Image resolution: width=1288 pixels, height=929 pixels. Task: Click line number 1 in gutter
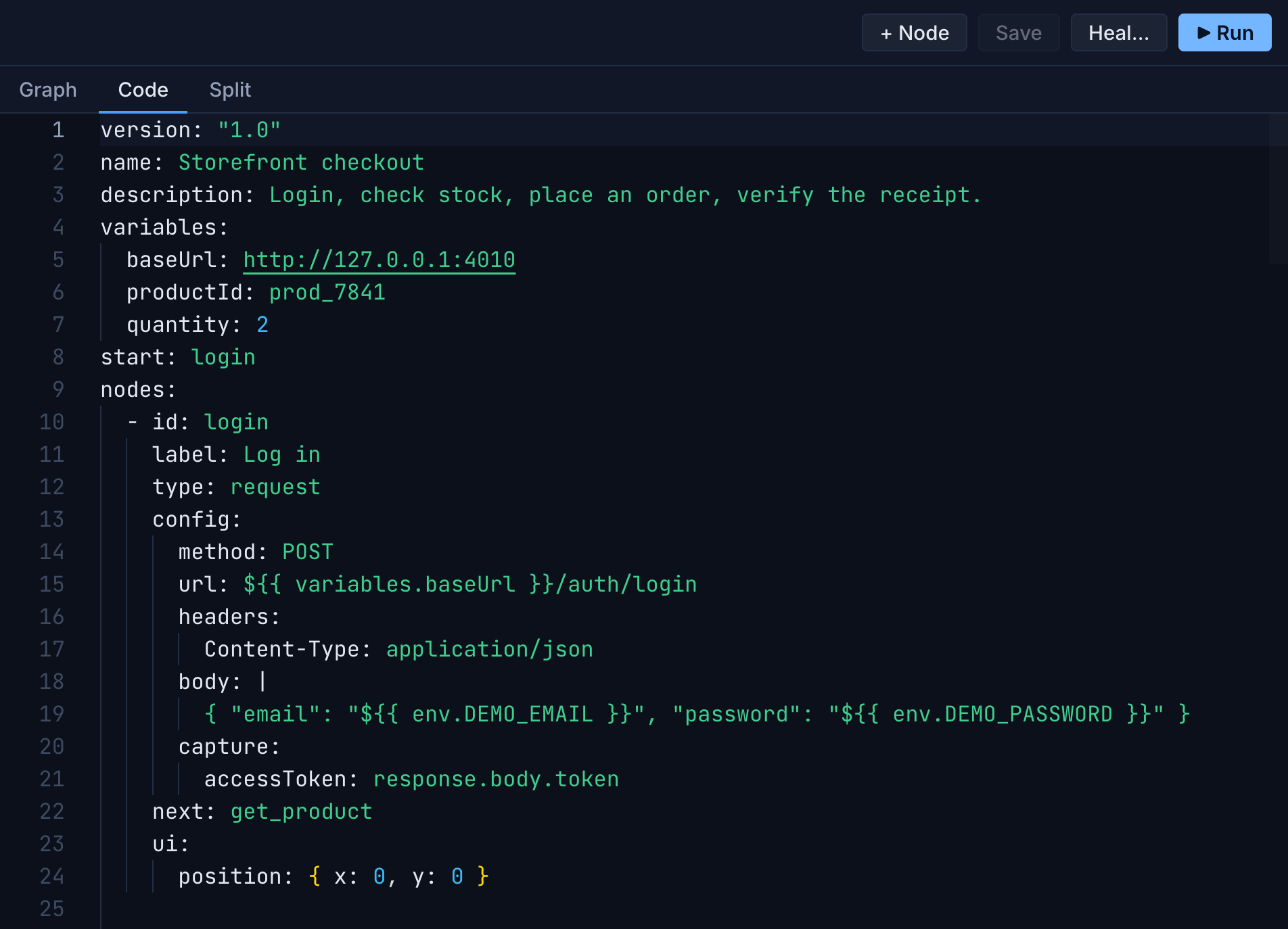[x=58, y=130]
